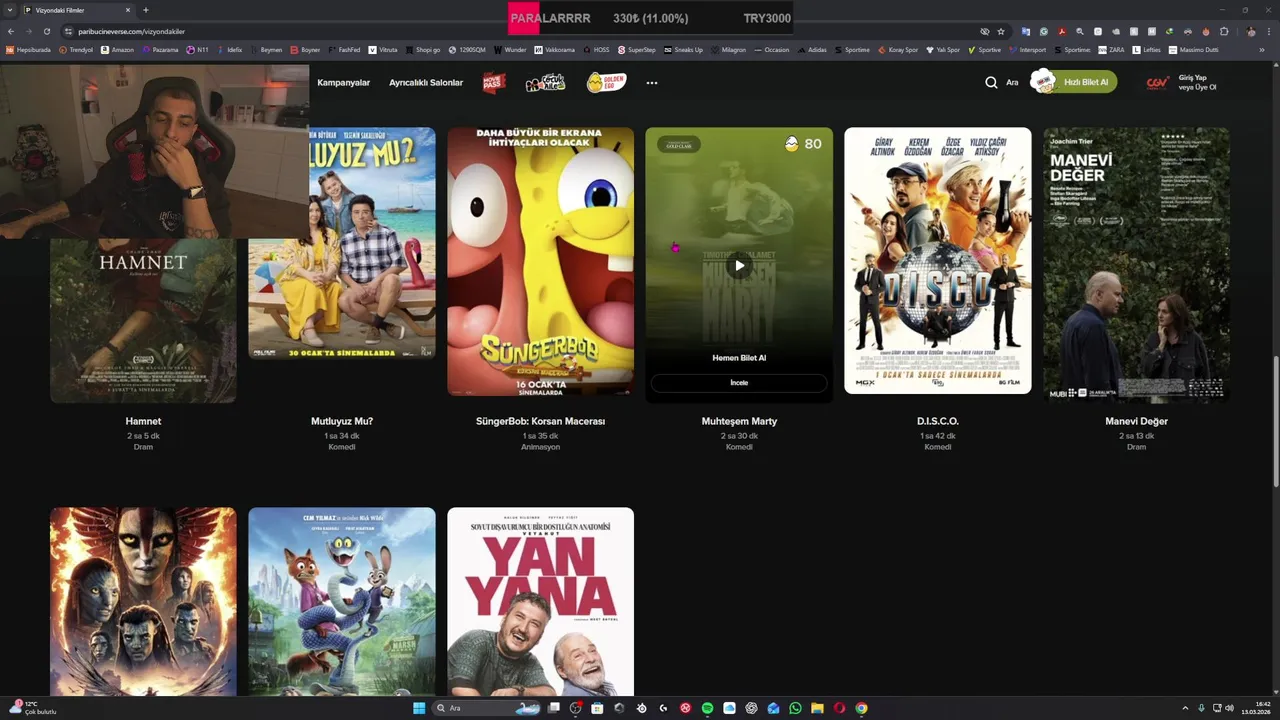Open the Manevi Değer movie poster

coord(1136,265)
